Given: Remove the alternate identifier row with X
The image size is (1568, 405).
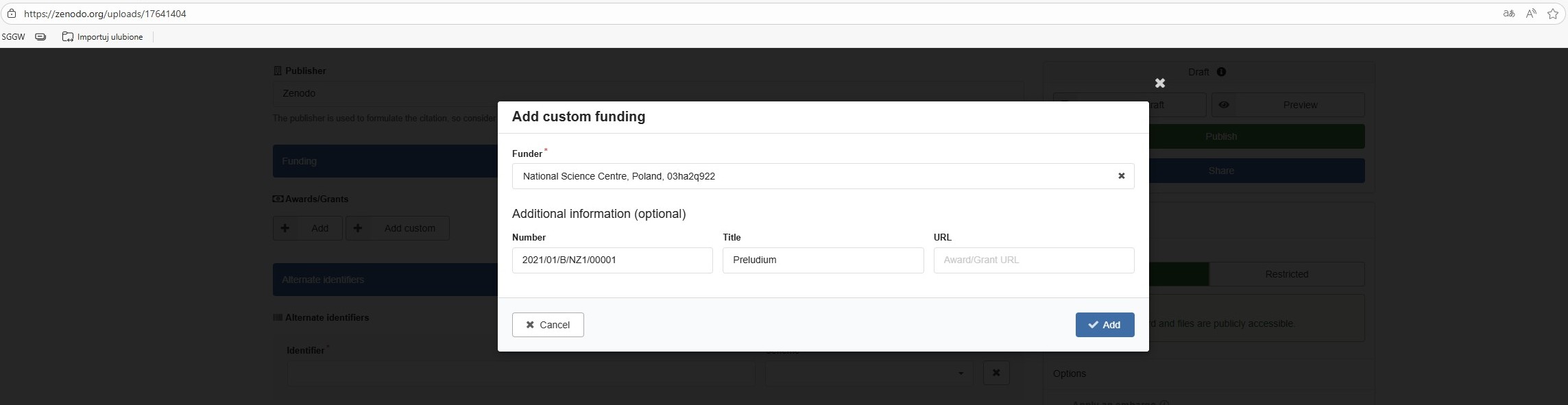Looking at the screenshot, I should 996,373.
